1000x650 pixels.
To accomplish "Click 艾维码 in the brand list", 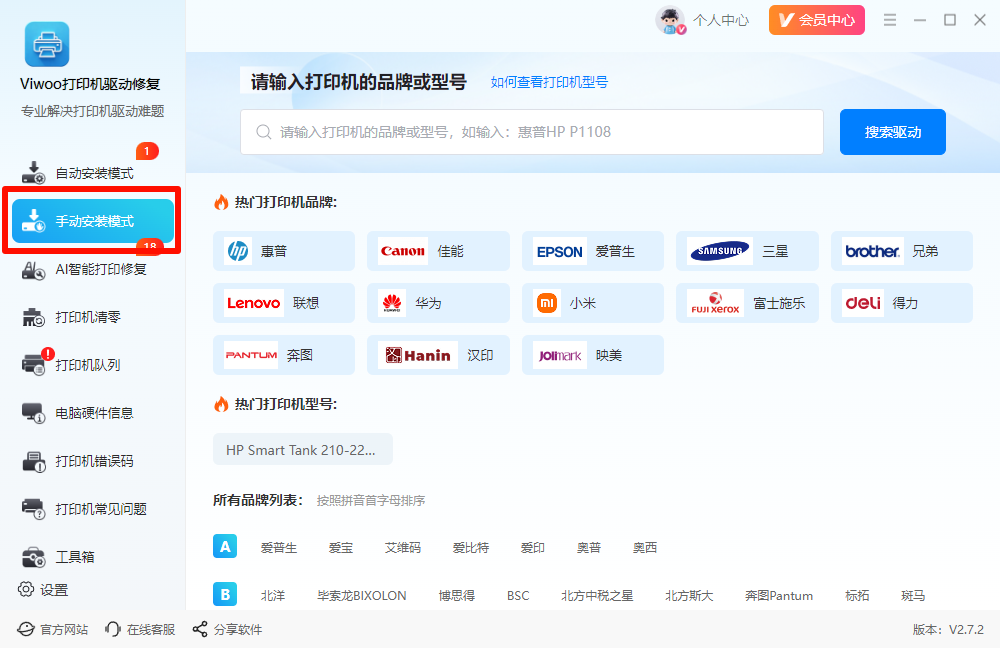I will click(x=402, y=547).
